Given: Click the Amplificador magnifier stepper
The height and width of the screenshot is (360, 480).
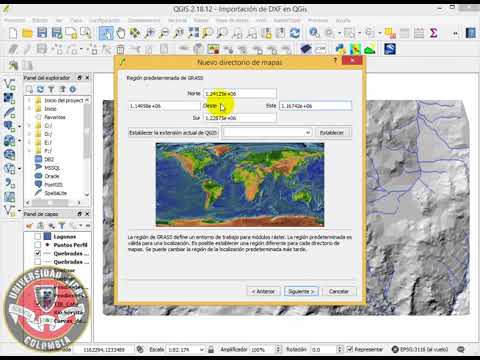Looking at the screenshot, I should pos(278,349).
